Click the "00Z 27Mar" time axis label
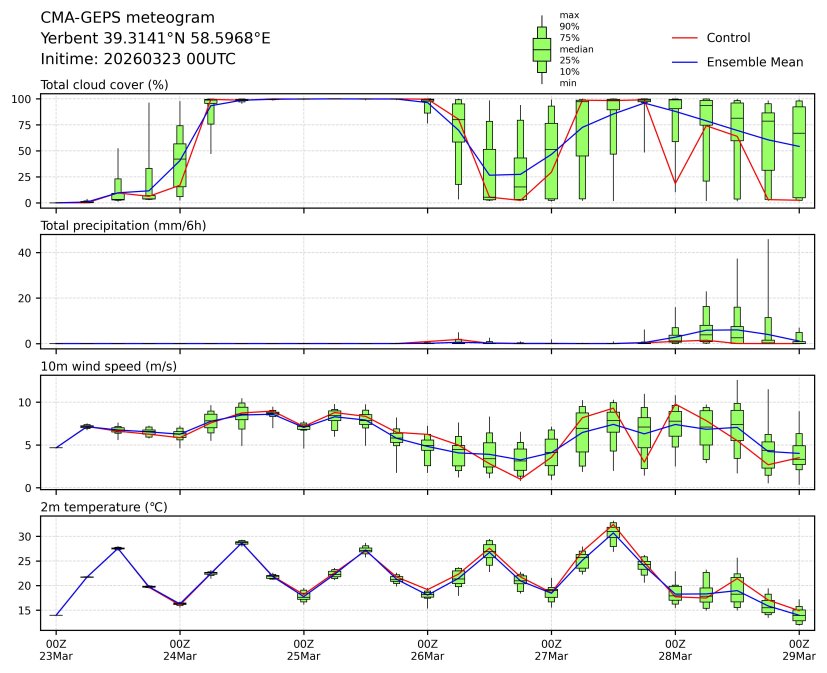The height and width of the screenshot is (673, 827). [x=551, y=649]
